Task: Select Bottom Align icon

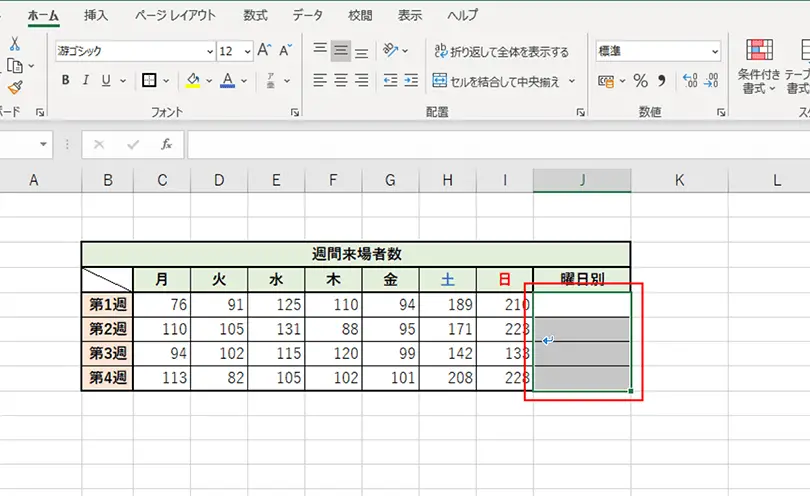Action: click(362, 52)
